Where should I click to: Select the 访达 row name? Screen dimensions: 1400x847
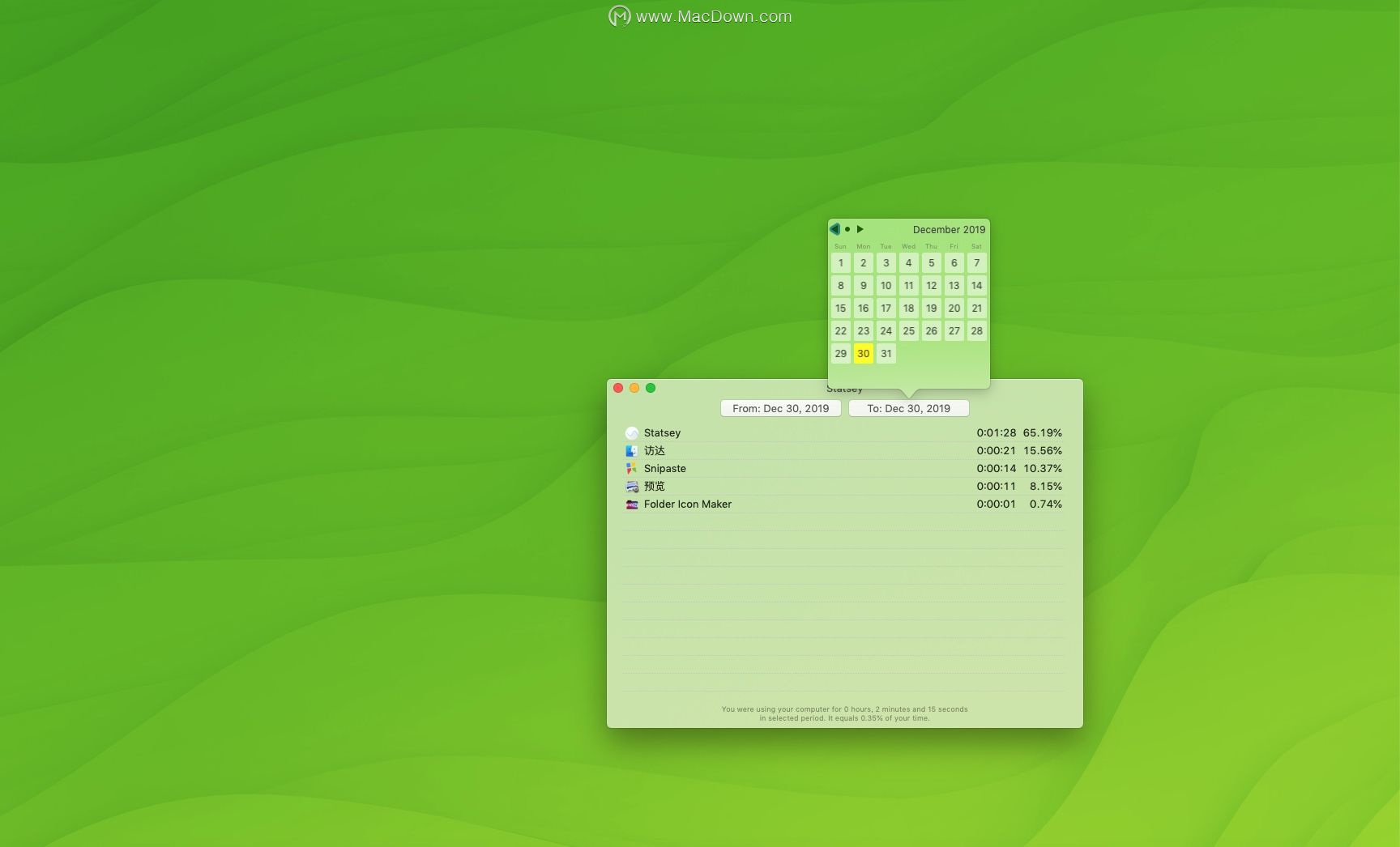pyautogui.click(x=655, y=451)
